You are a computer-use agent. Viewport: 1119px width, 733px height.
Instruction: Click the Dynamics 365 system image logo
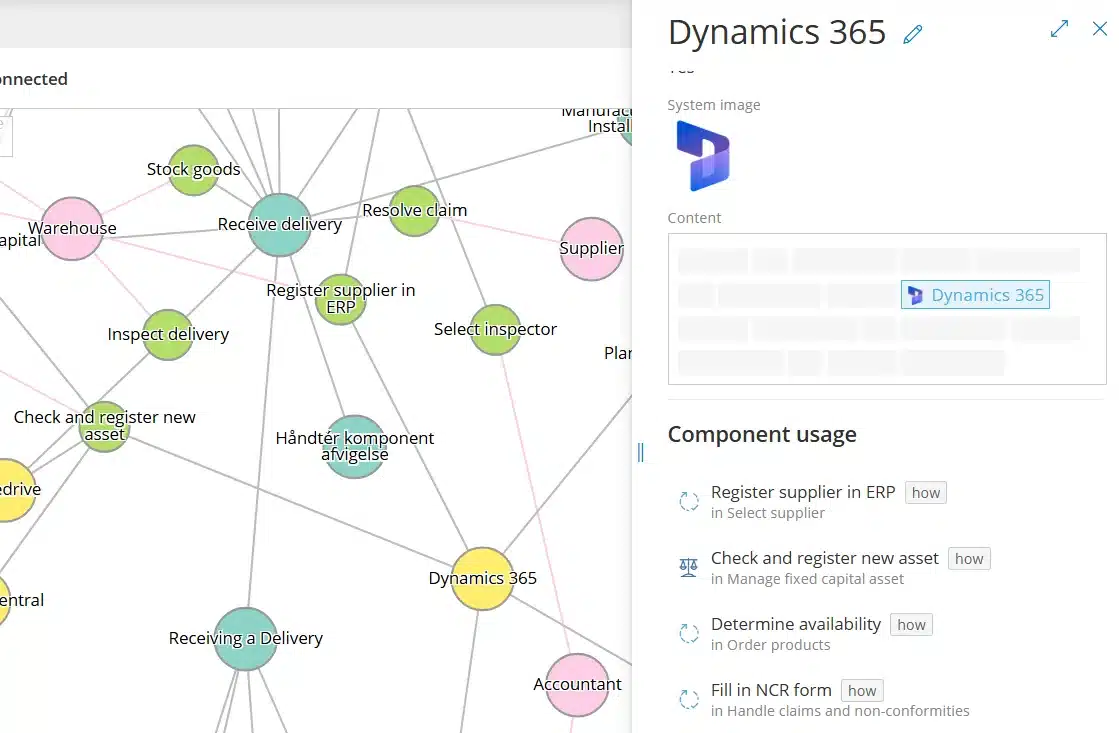click(703, 156)
